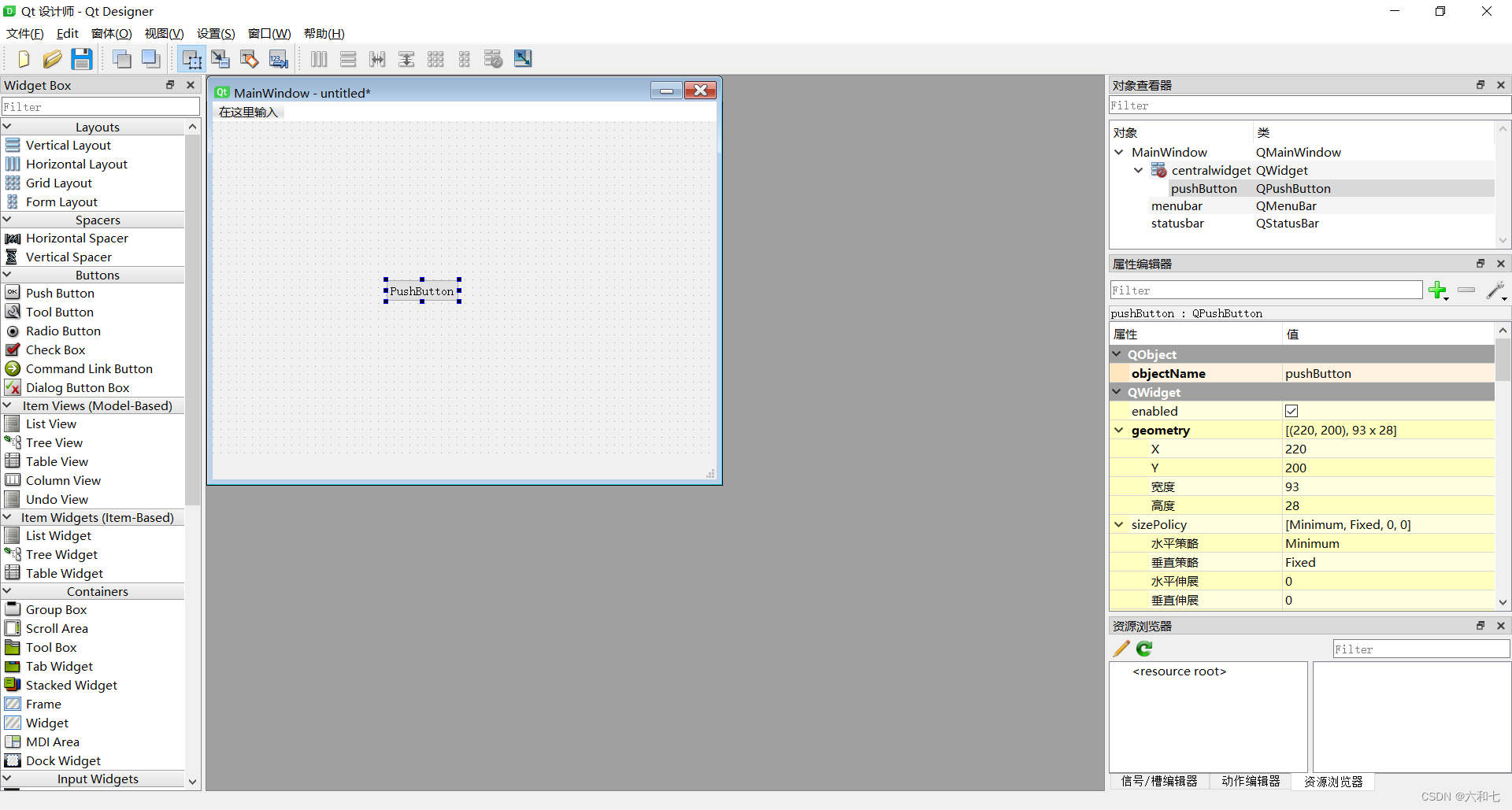Viewport: 1512px width, 810px height.
Task: Open the 设置(S) menu
Action: click(216, 33)
